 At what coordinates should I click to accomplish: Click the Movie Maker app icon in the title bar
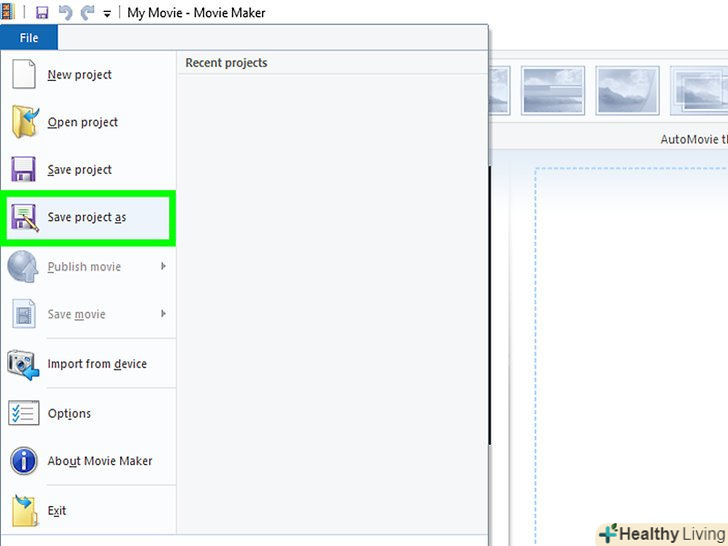coord(7,12)
